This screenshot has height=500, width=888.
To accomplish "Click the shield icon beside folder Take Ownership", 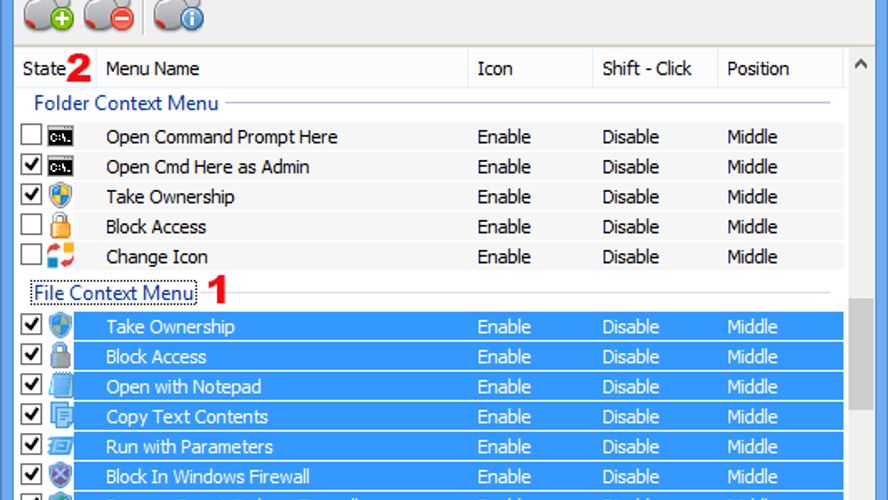I will [60, 196].
